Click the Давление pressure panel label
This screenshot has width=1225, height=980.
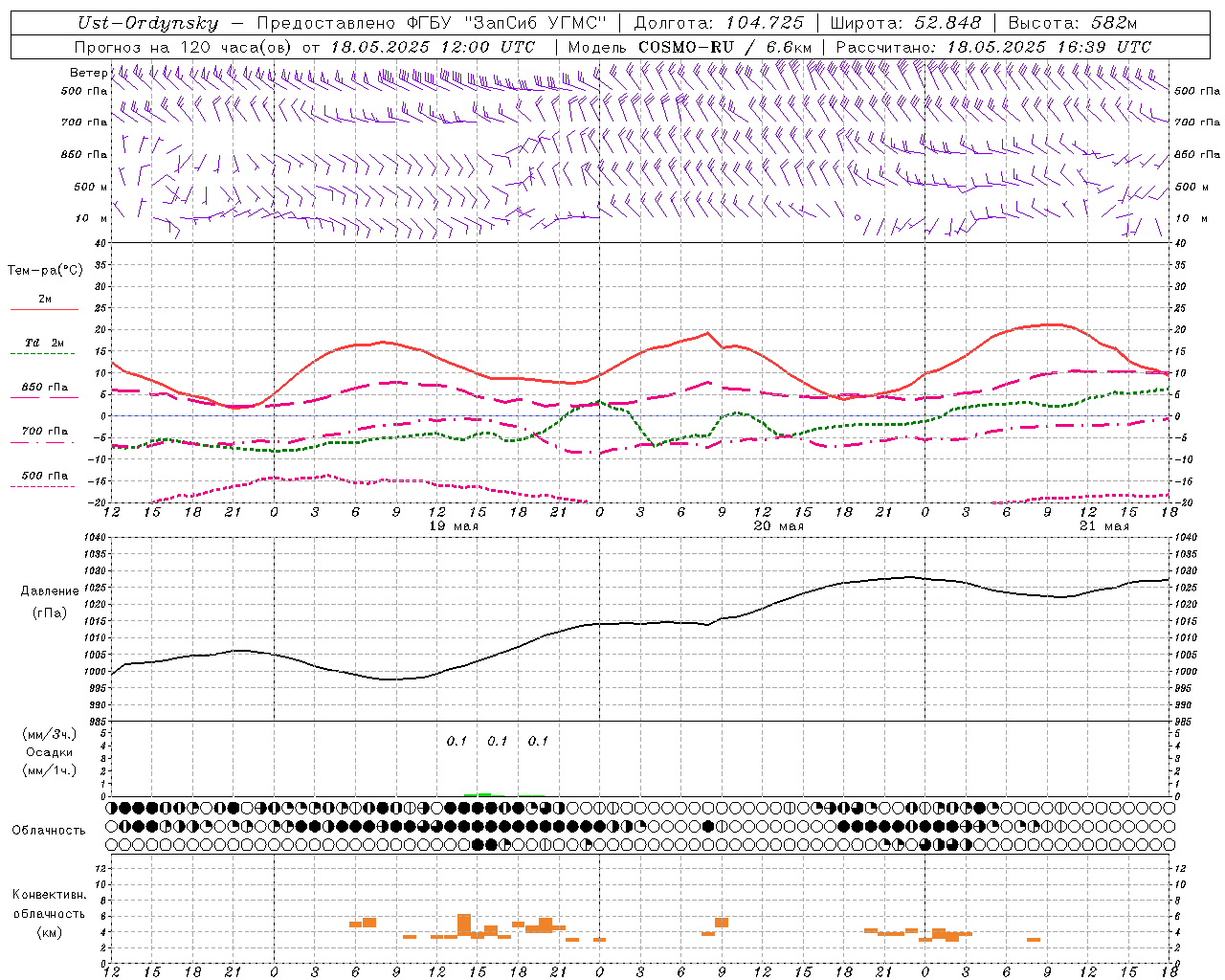[x=50, y=591]
